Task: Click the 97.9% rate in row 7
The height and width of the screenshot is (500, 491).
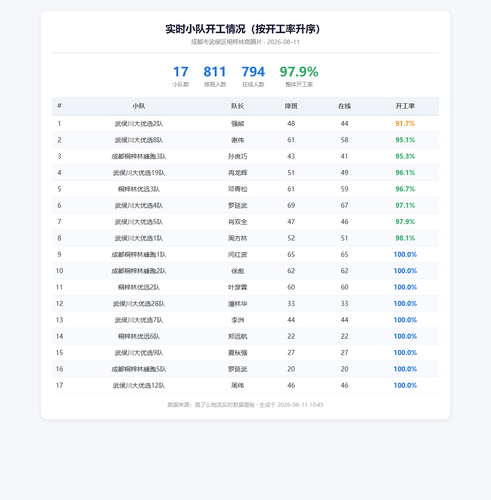Action: point(405,222)
